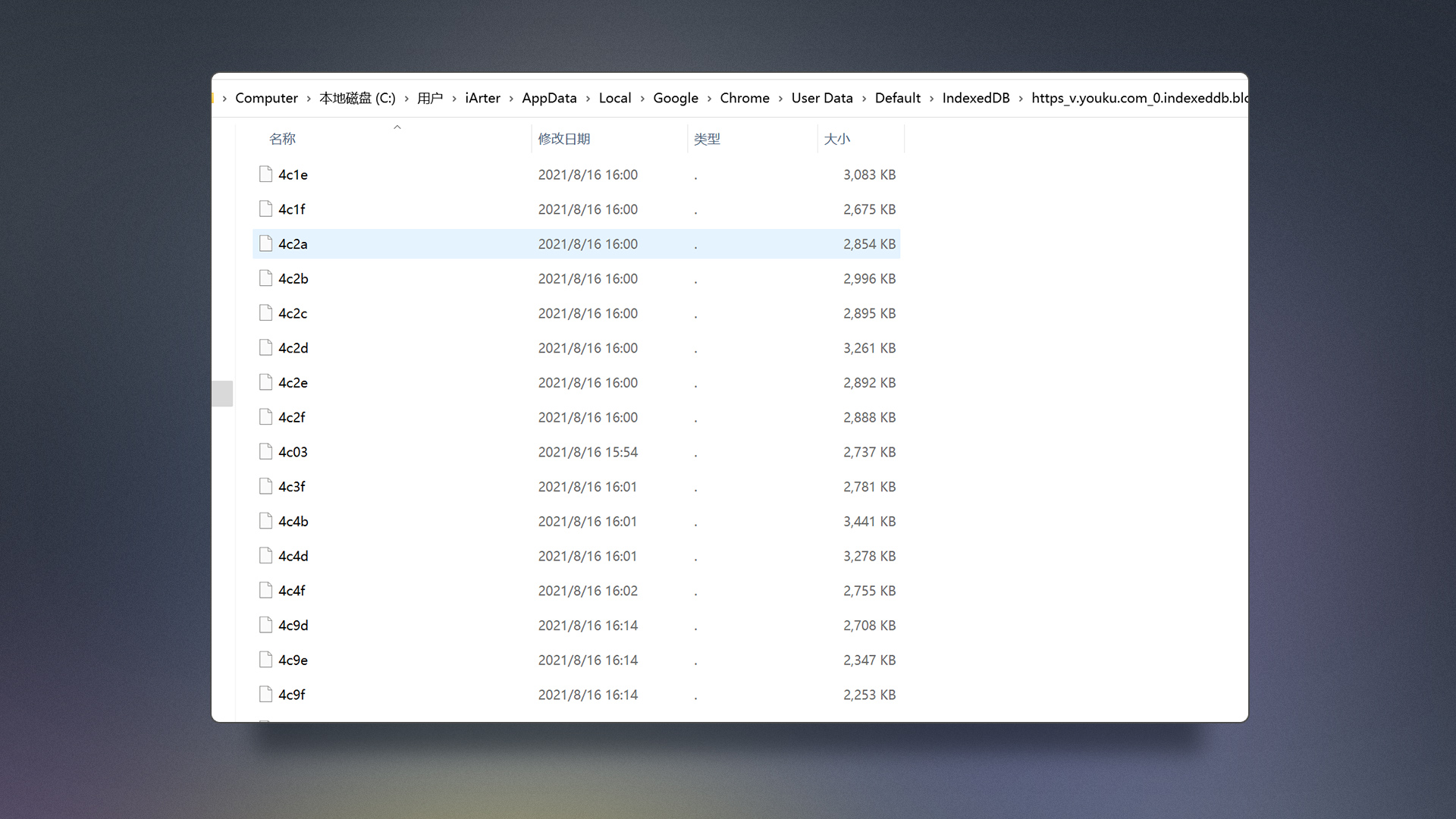This screenshot has width=1456, height=819.
Task: Select the 4c3f file icon
Action: pos(265,487)
